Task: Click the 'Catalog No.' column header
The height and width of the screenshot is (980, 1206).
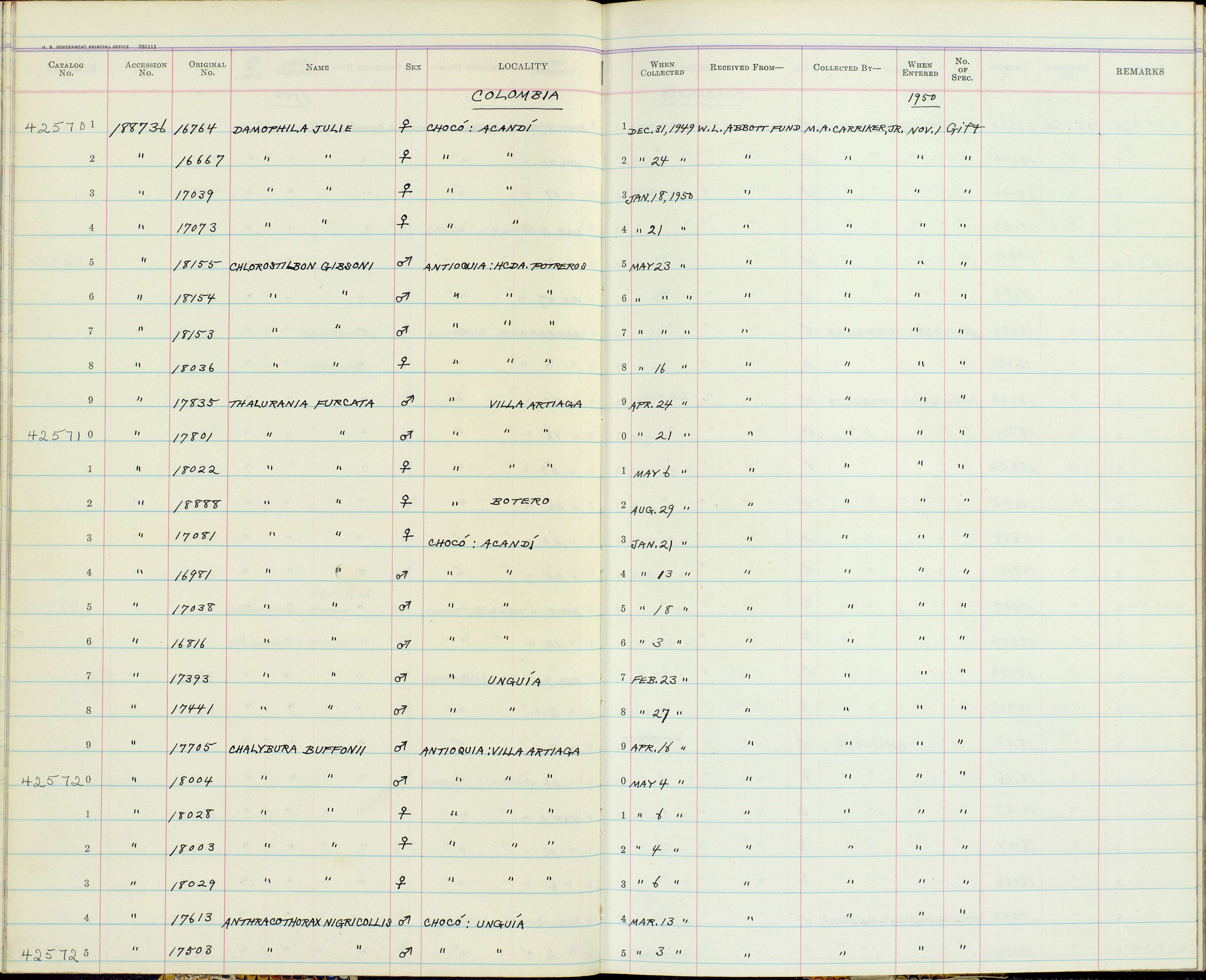Action: coord(66,69)
